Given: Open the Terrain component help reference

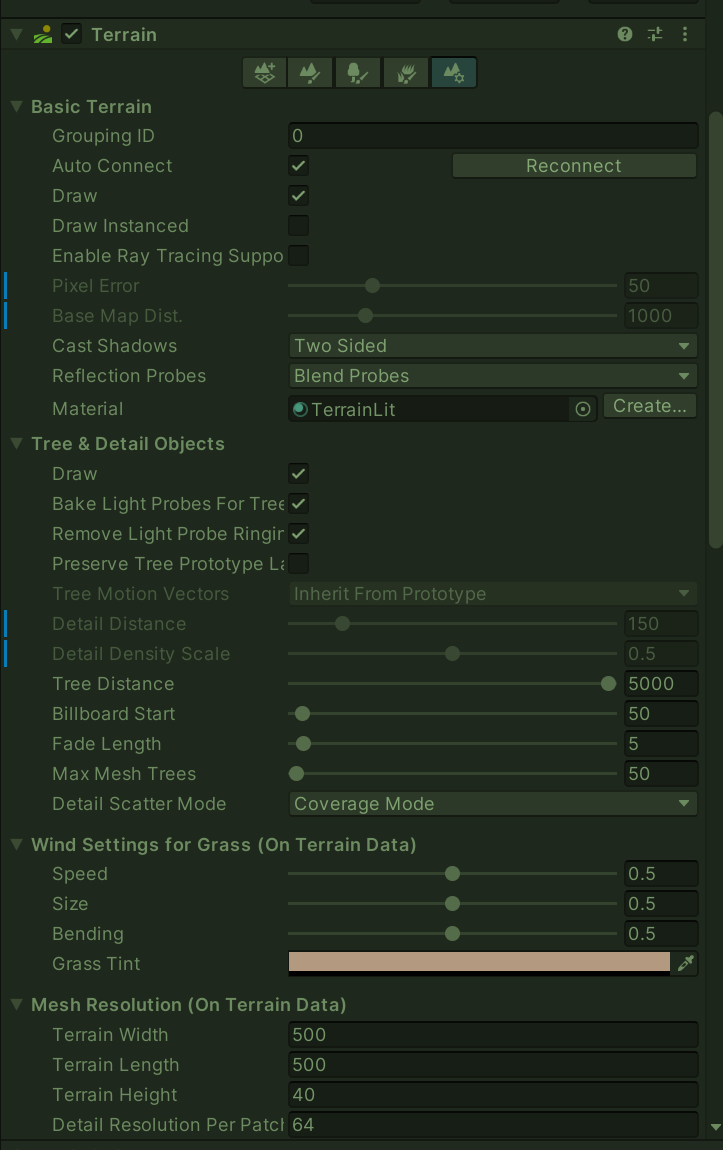Looking at the screenshot, I should (x=625, y=34).
